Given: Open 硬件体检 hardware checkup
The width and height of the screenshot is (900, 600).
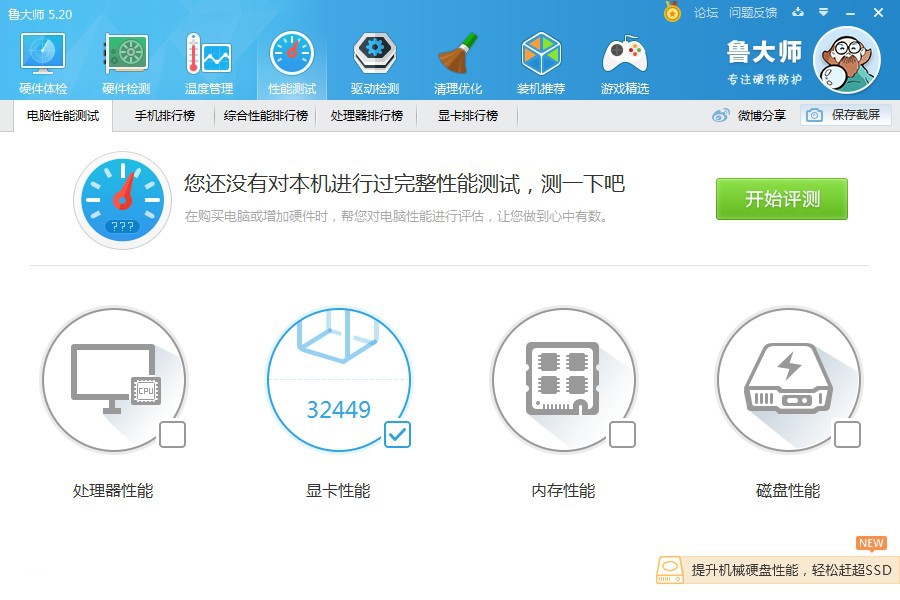Looking at the screenshot, I should [x=43, y=63].
